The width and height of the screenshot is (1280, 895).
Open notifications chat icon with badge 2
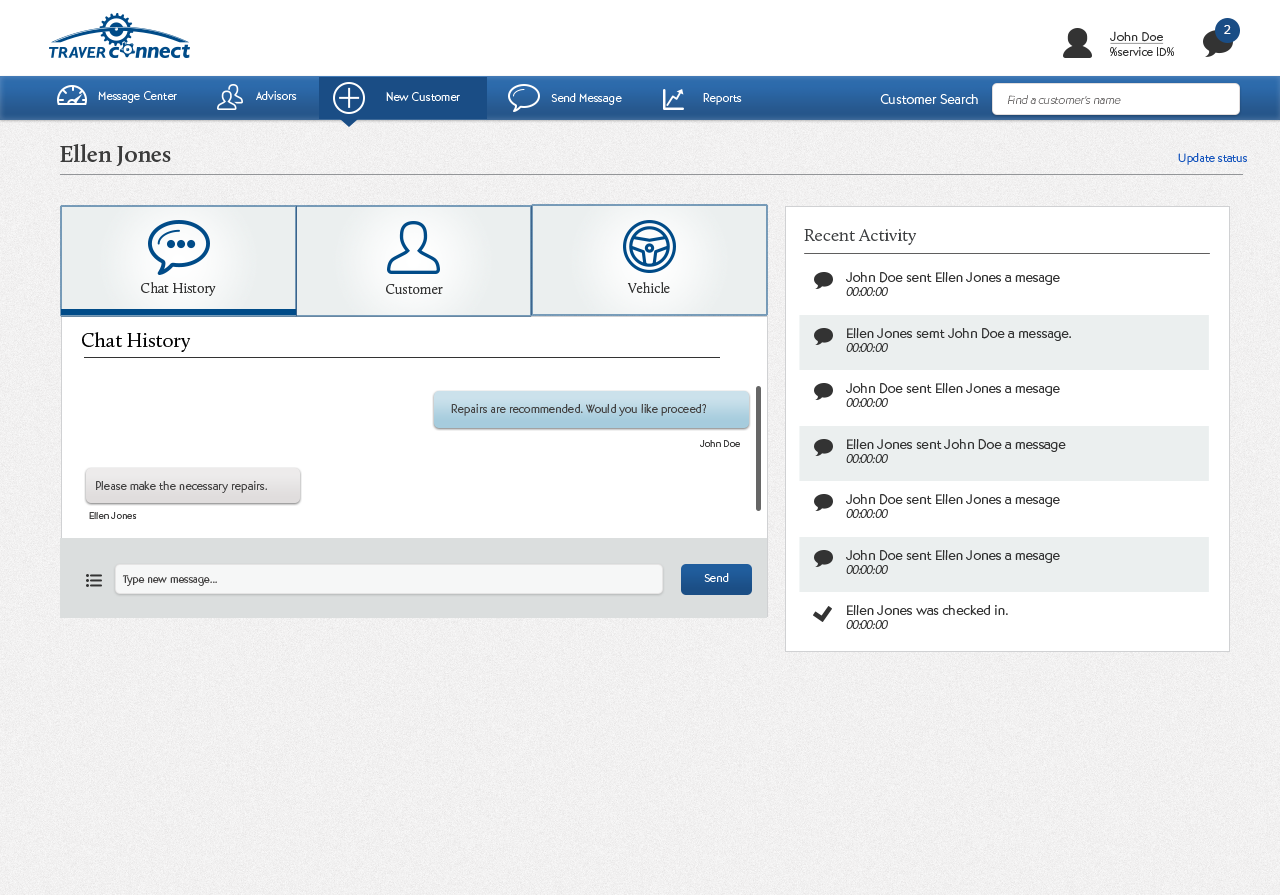point(1217,43)
